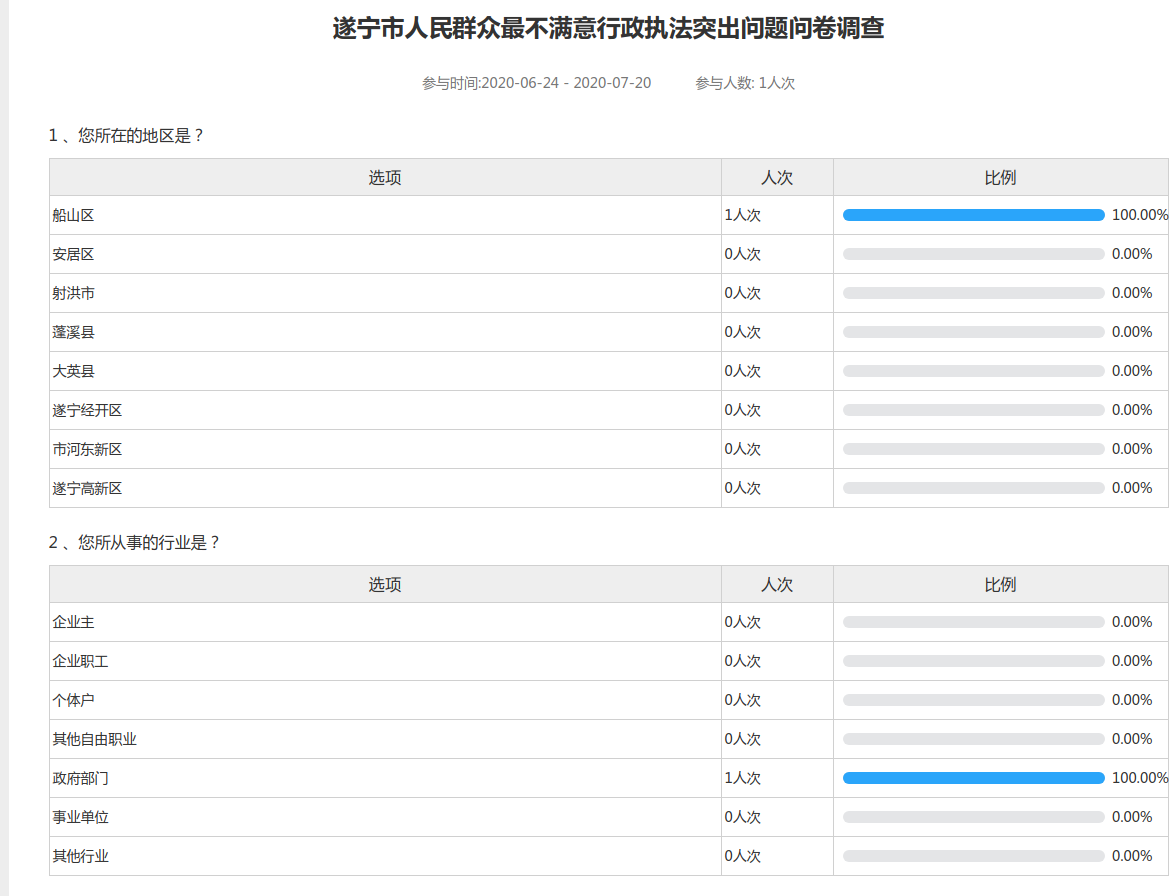Click the 射洪市 option label

click(x=73, y=293)
